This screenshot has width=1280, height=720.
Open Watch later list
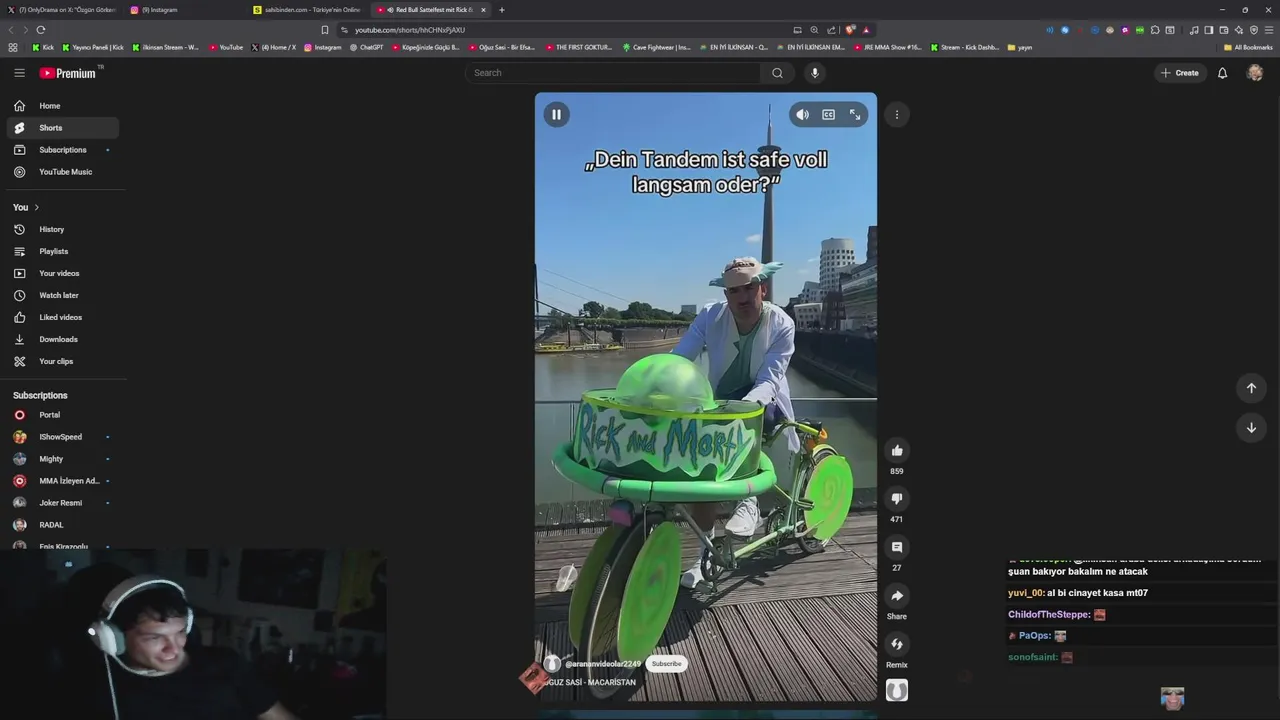click(63, 296)
